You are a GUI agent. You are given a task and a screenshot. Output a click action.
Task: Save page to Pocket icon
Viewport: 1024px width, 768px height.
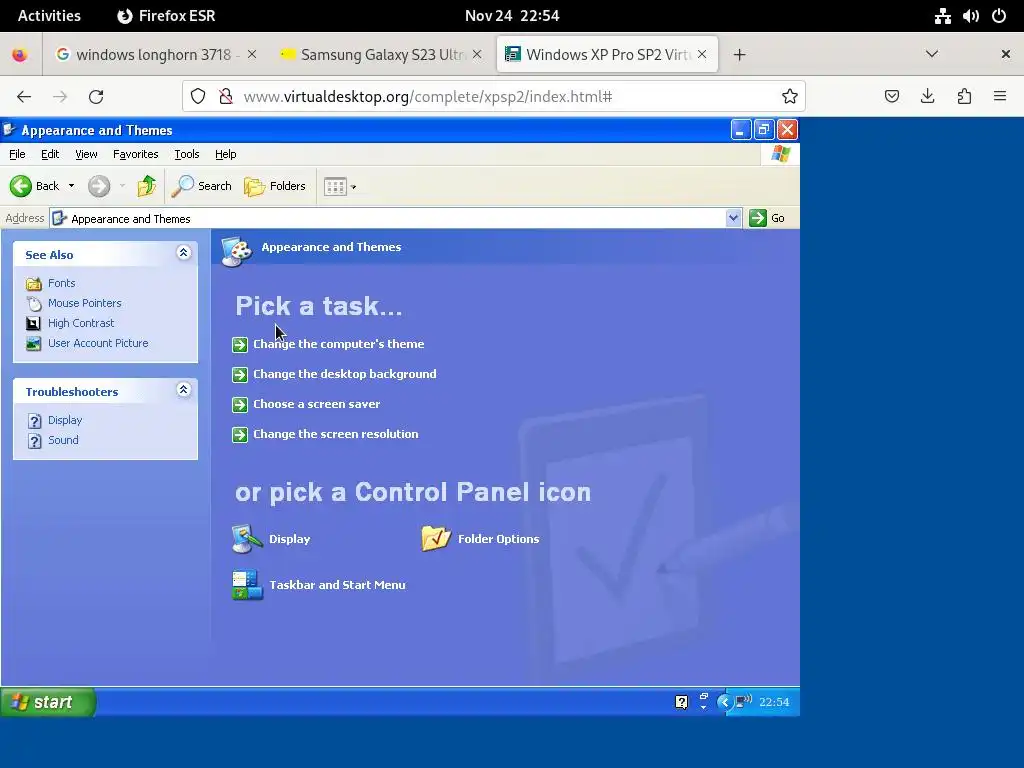coord(891,97)
